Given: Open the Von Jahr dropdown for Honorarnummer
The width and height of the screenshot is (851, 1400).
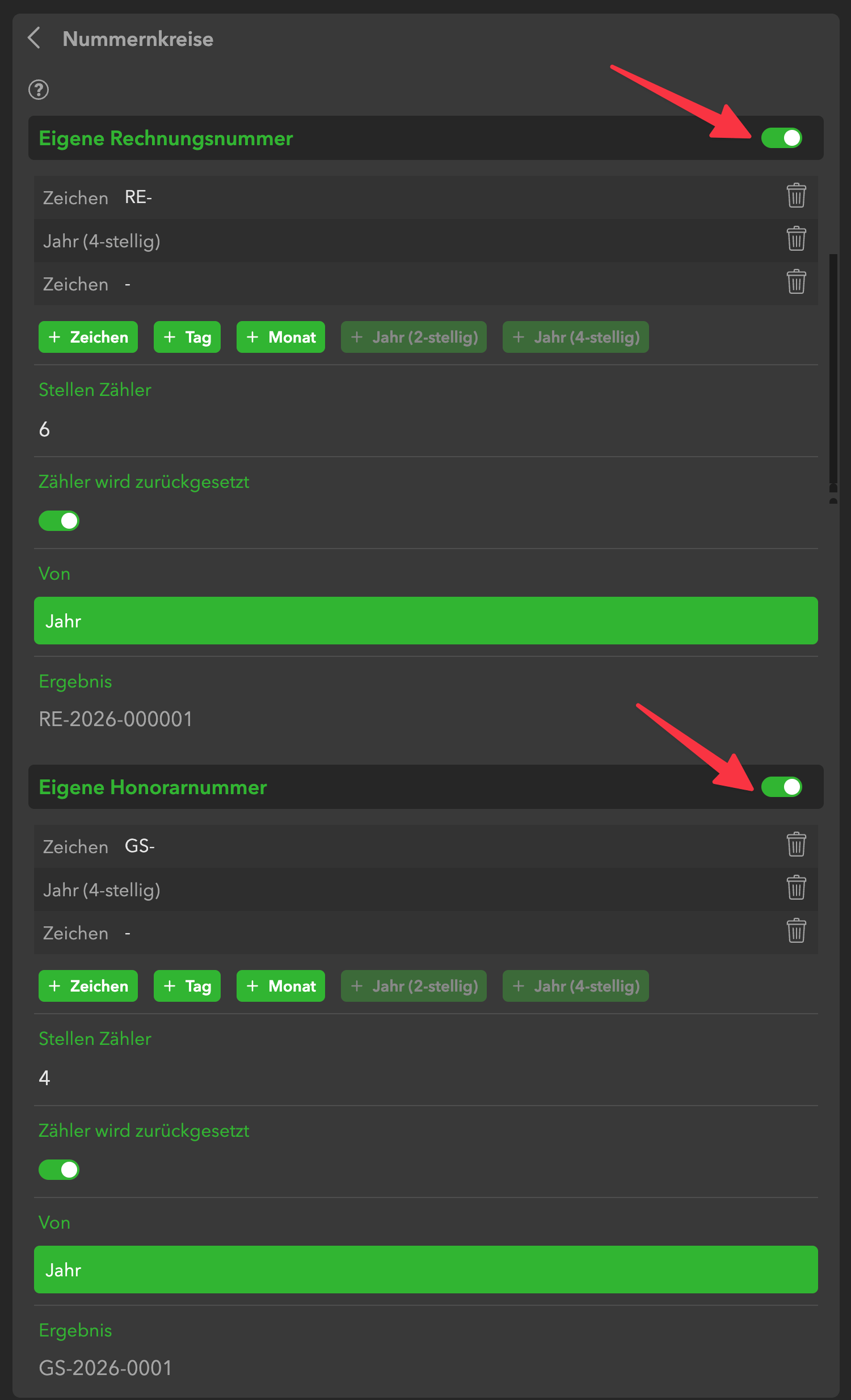Looking at the screenshot, I should pyautogui.click(x=425, y=1270).
